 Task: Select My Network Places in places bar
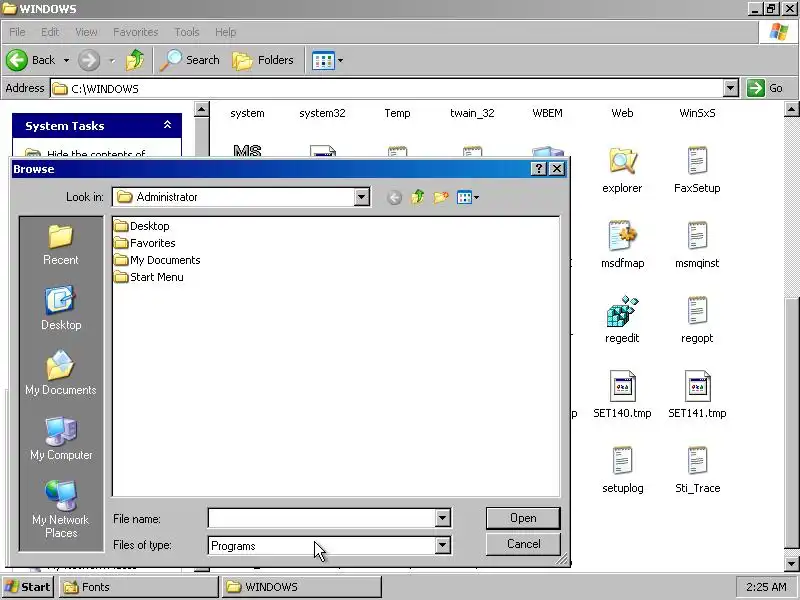61,509
